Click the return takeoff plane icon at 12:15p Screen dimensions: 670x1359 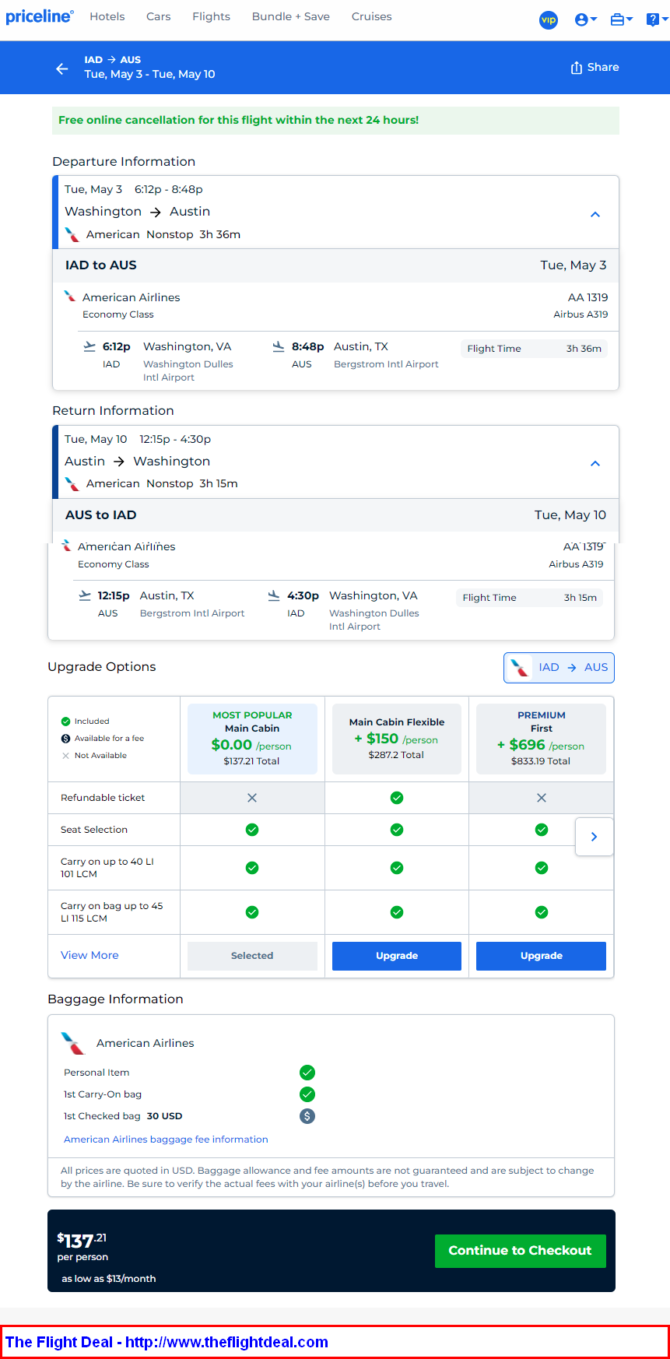pyautogui.click(x=85, y=596)
